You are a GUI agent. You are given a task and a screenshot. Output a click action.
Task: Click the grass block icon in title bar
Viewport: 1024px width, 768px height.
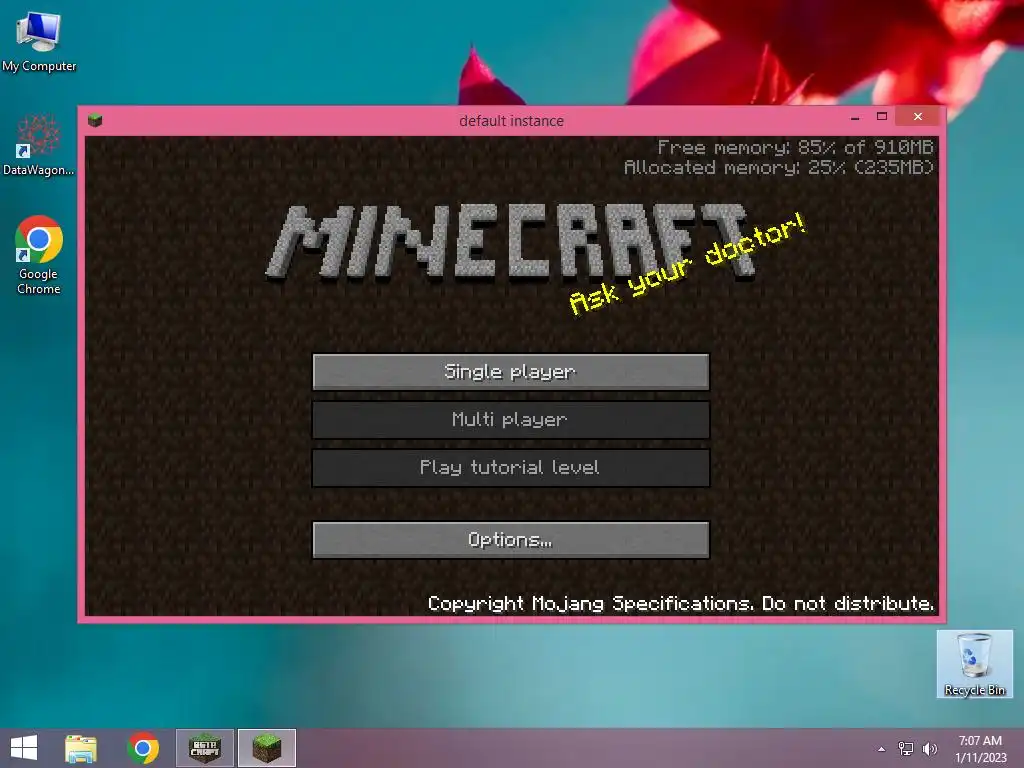click(95, 120)
